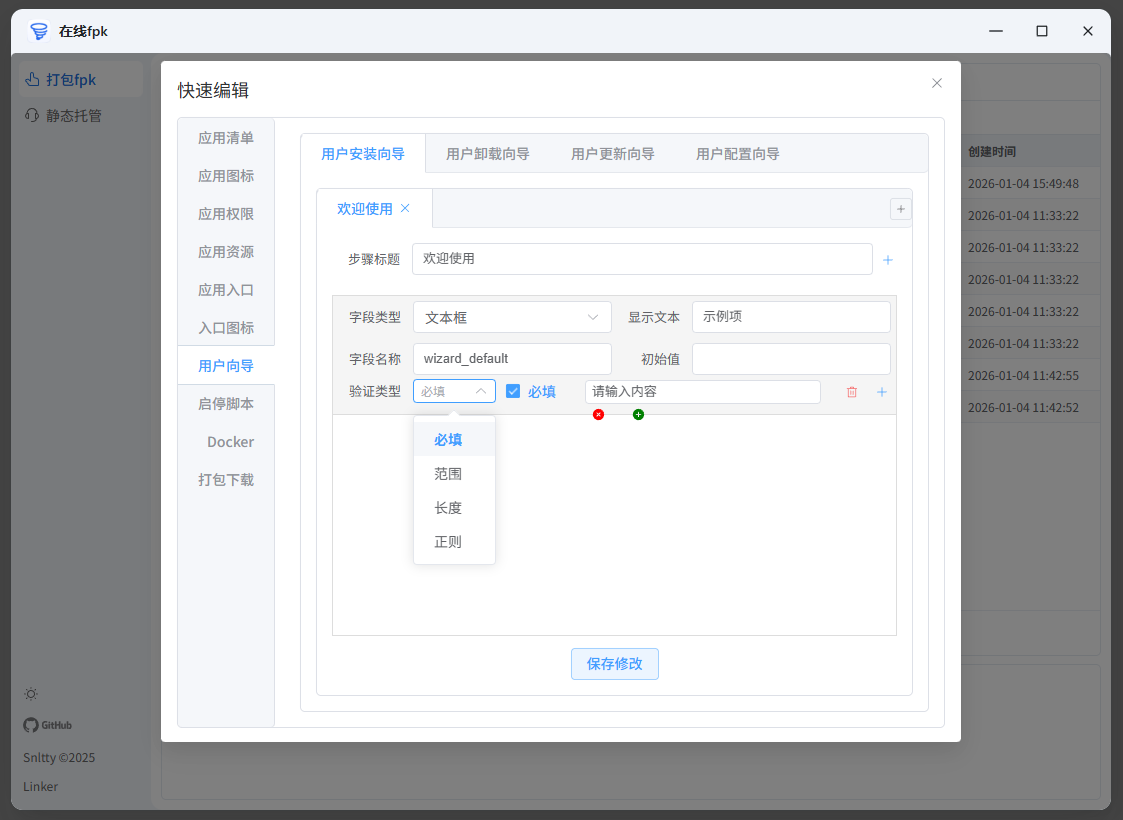Click the red remove icon below validation input
1123x820 pixels.
[598, 415]
